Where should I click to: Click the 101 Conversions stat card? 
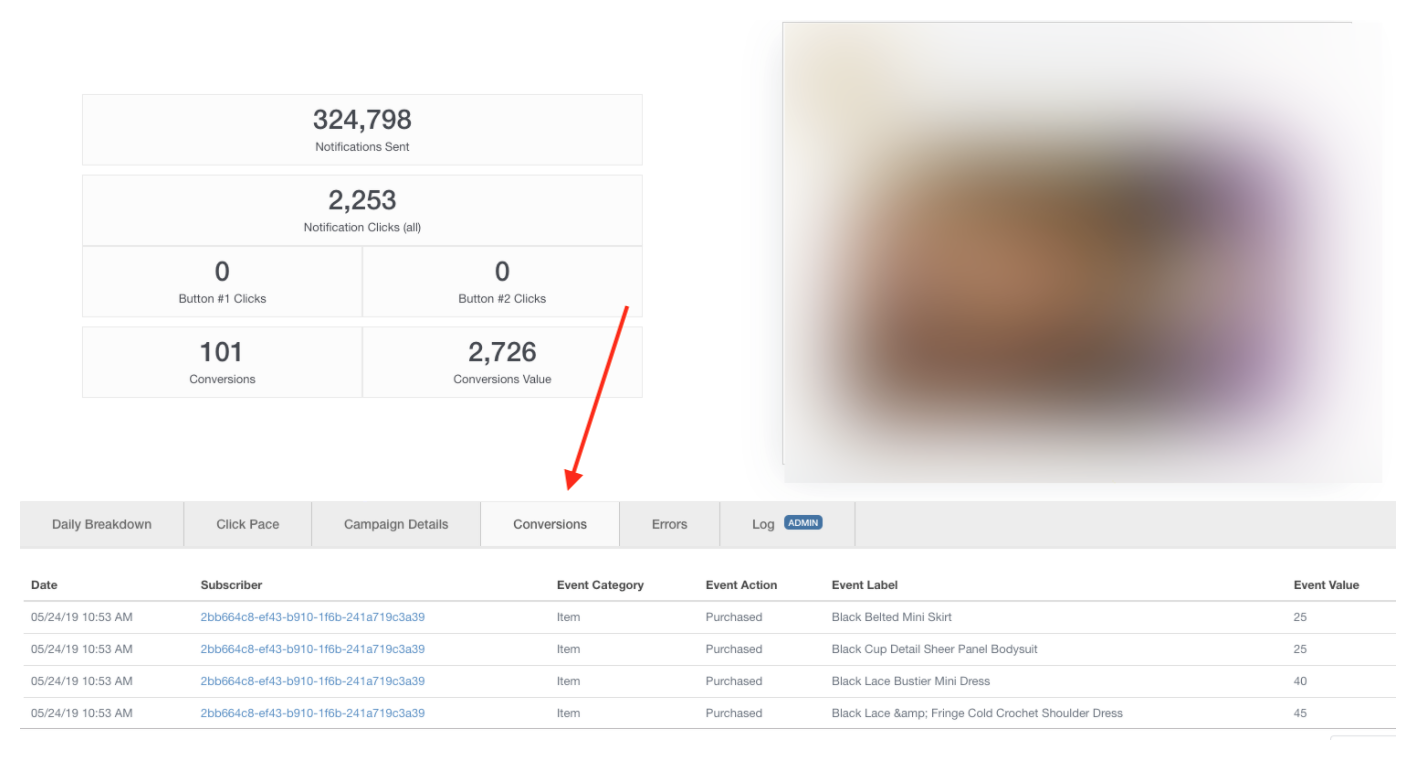point(222,362)
